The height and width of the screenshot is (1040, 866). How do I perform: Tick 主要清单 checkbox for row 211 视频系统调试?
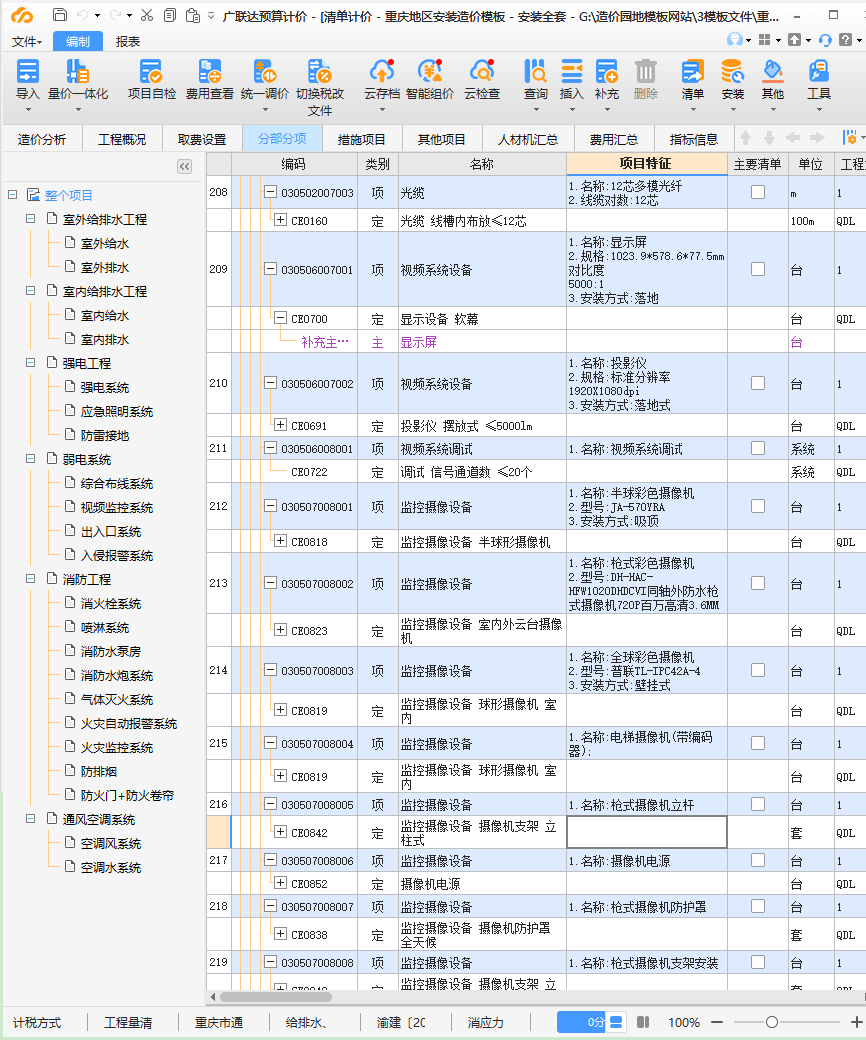click(x=758, y=450)
